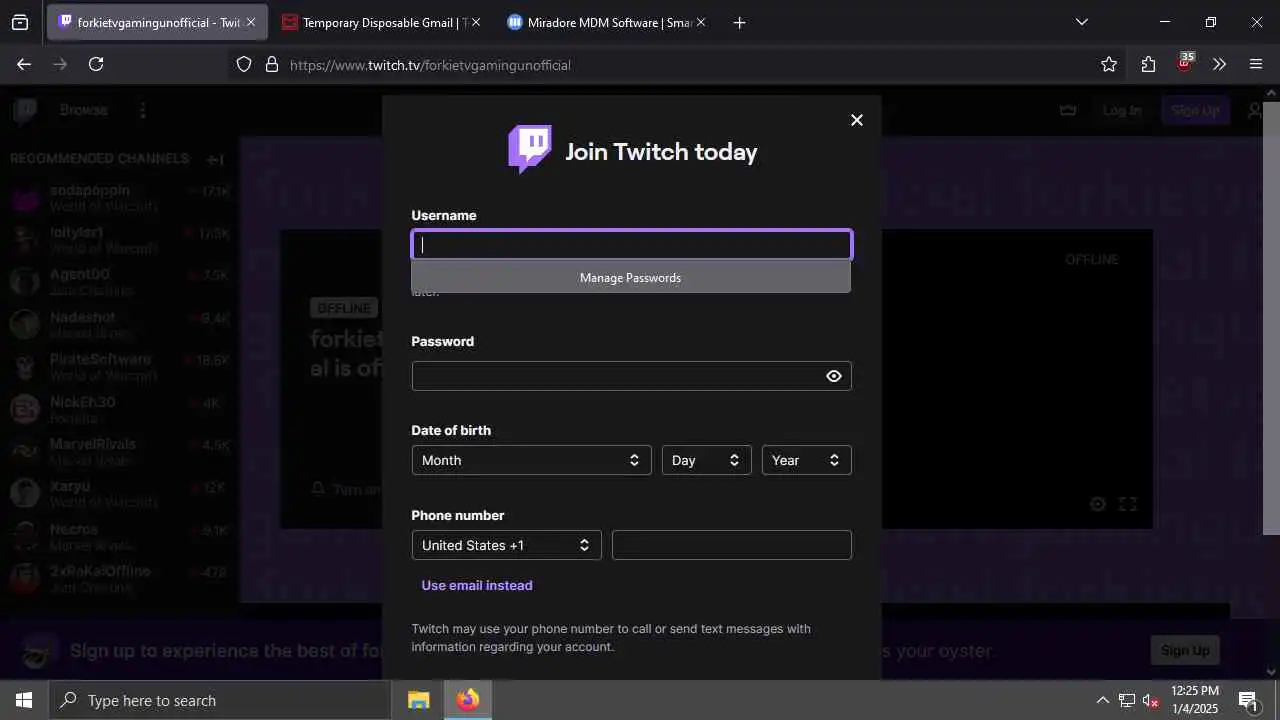Screen dimensions: 1280x720
Task: Click the muted volume icon in the tray
Action: [1151, 700]
